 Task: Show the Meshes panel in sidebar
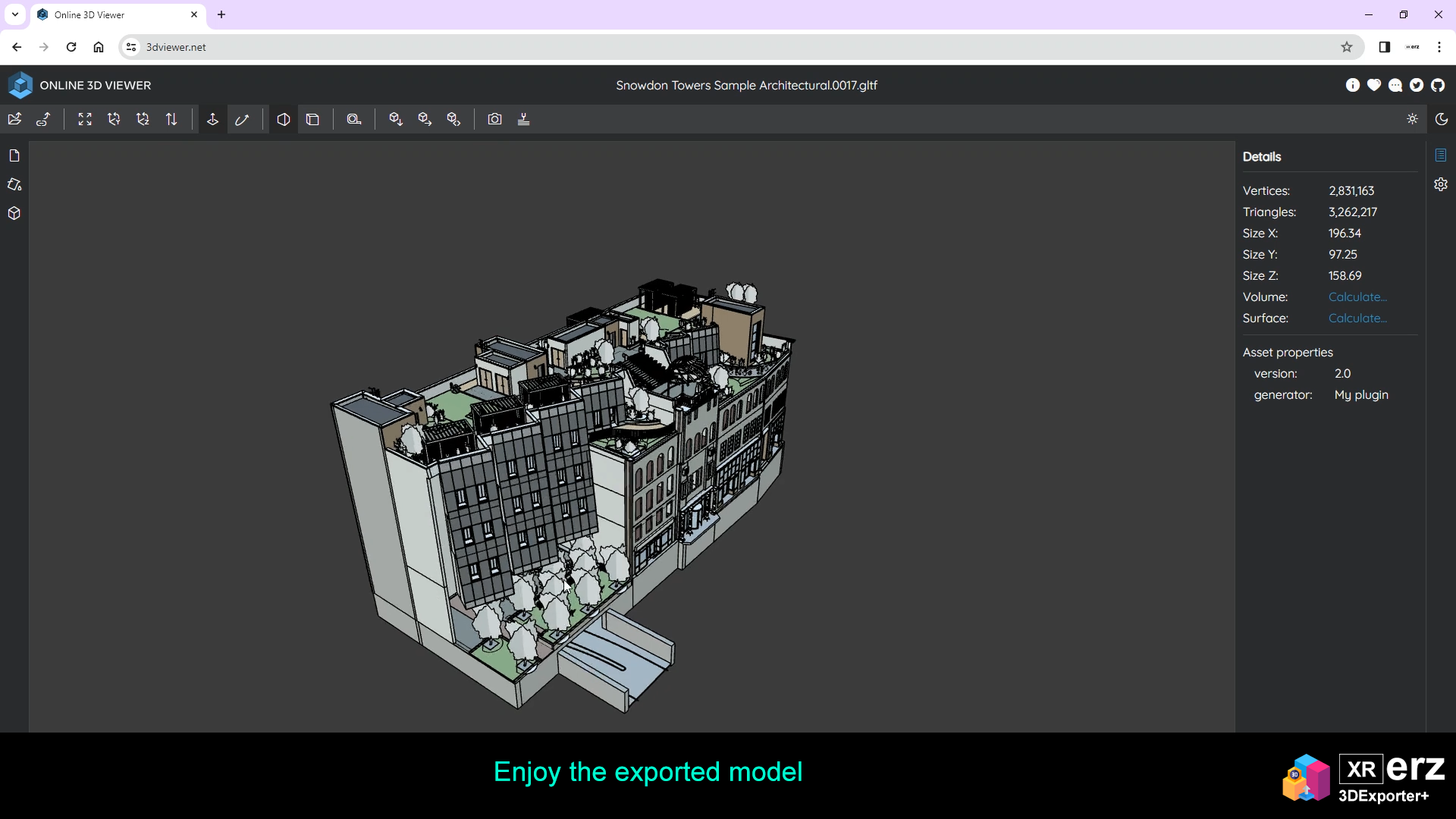14,214
